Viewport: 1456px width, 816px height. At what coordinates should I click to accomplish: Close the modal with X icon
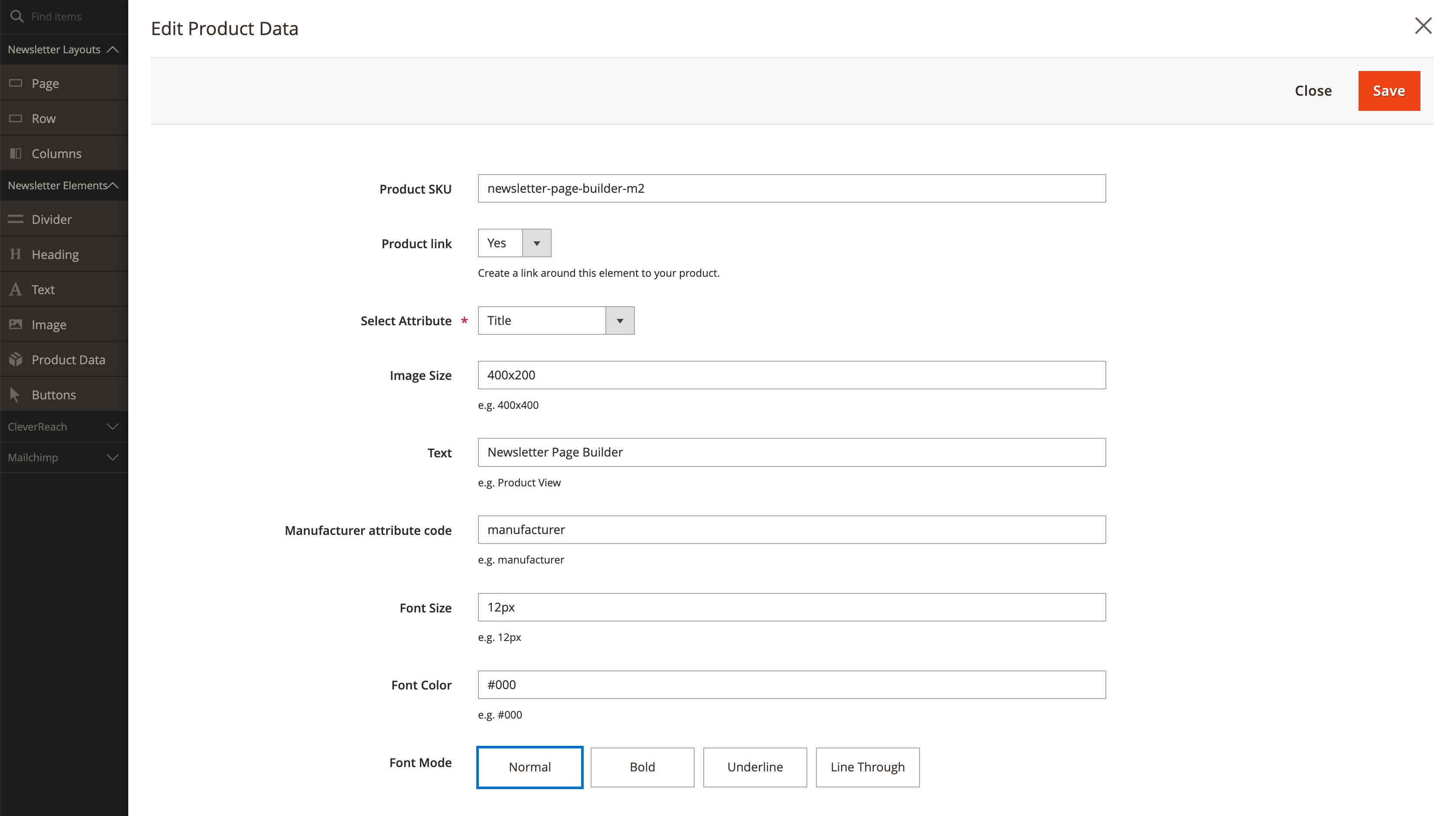pos(1423,26)
